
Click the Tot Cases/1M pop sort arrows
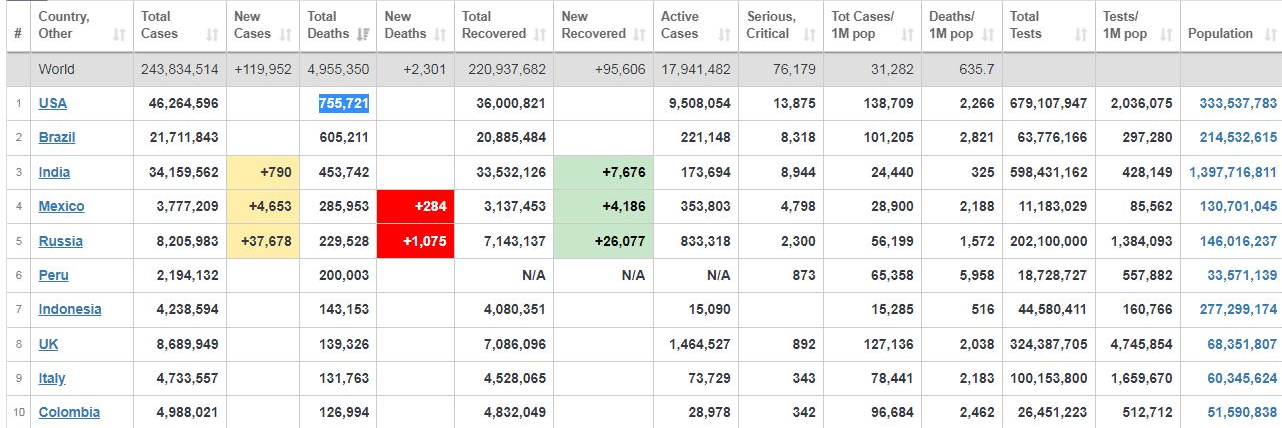[x=908, y=34]
